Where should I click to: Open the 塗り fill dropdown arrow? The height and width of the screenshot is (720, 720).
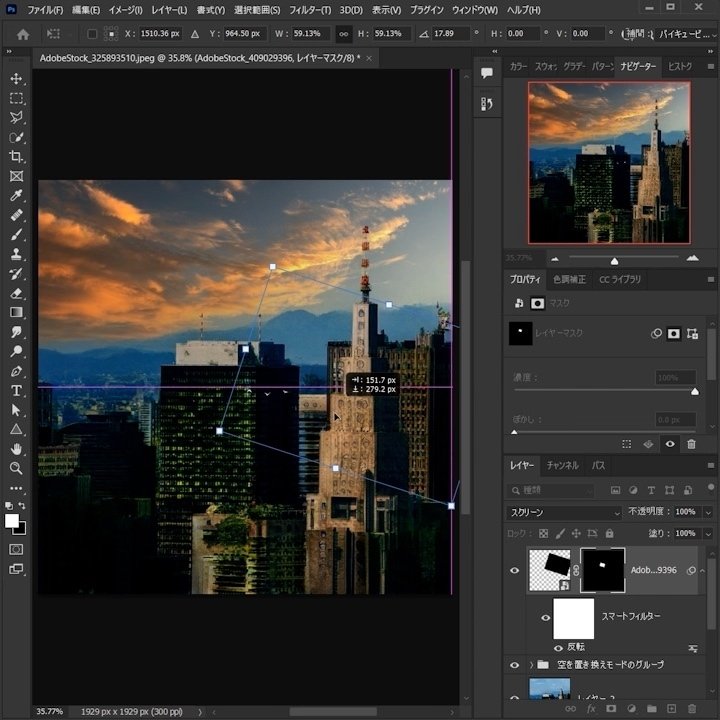point(708,534)
